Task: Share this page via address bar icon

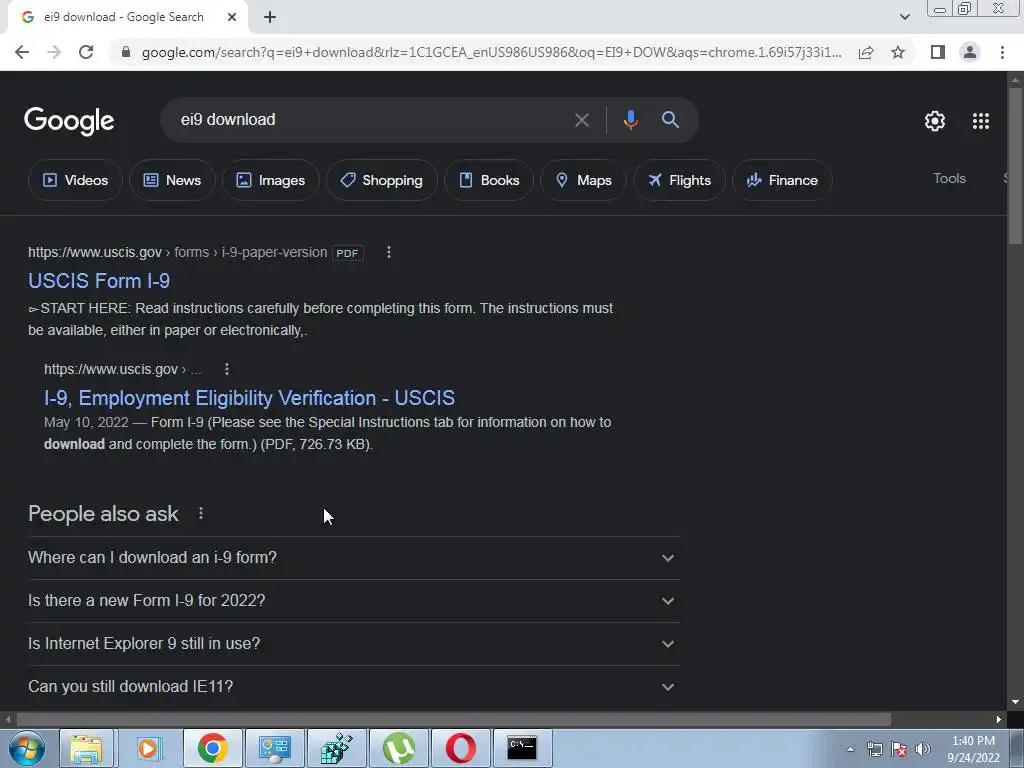Action: (866, 52)
